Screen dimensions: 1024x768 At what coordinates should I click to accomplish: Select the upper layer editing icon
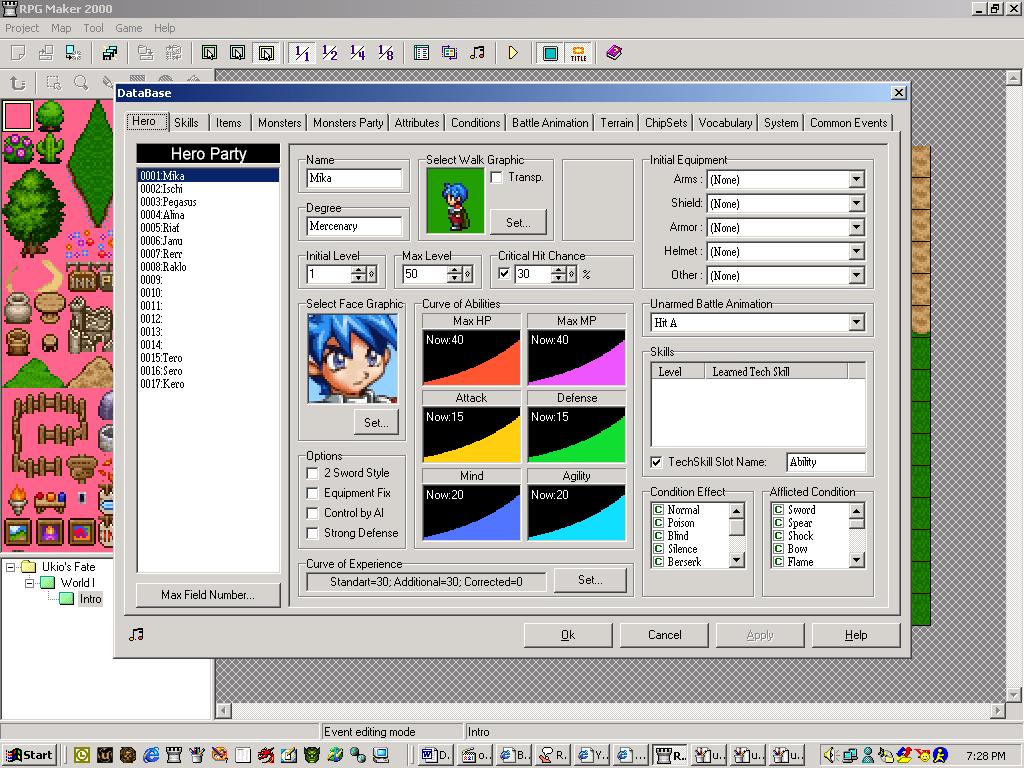(x=236, y=53)
